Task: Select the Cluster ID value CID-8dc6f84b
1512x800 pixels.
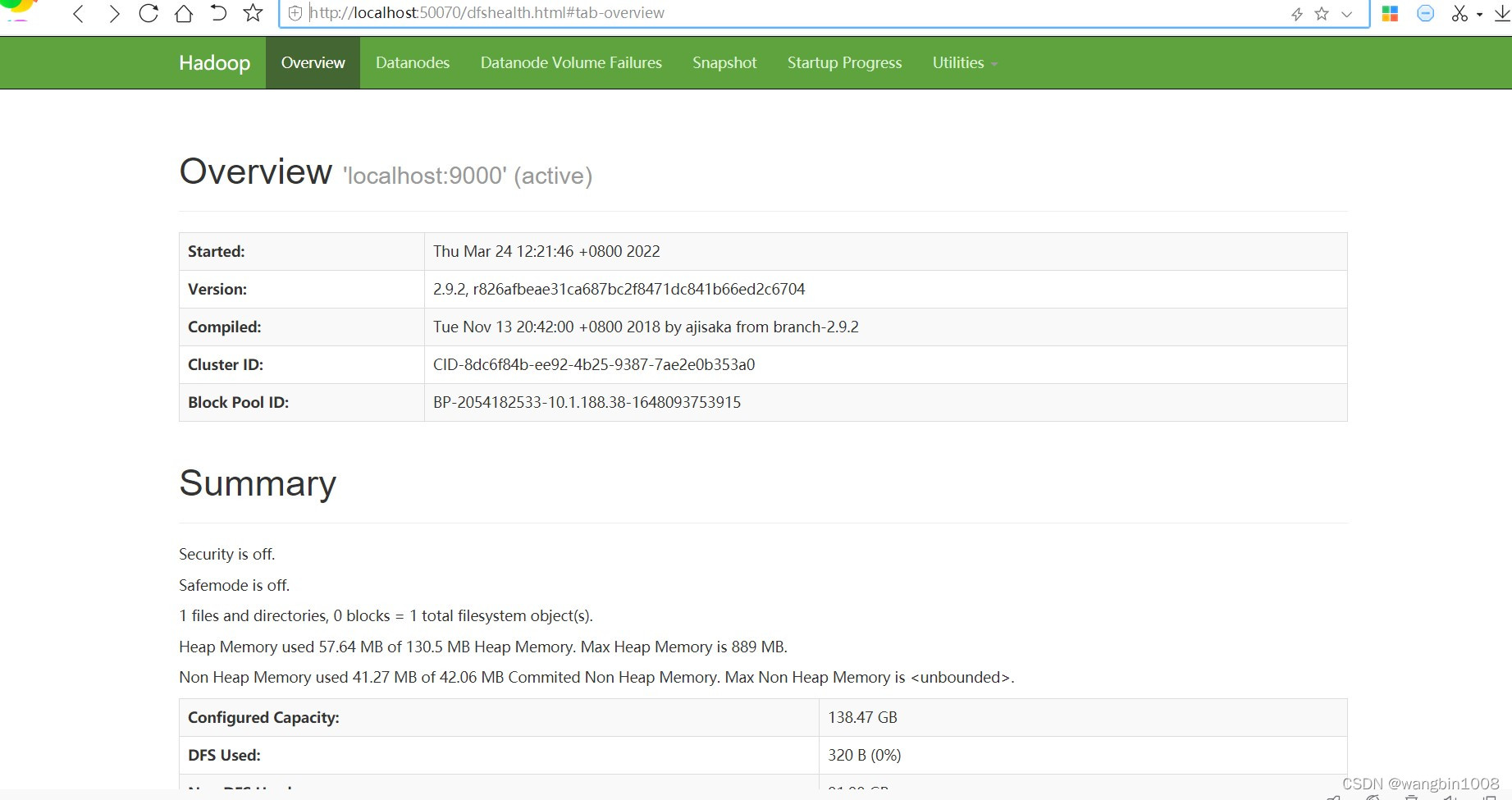Action: coord(594,365)
